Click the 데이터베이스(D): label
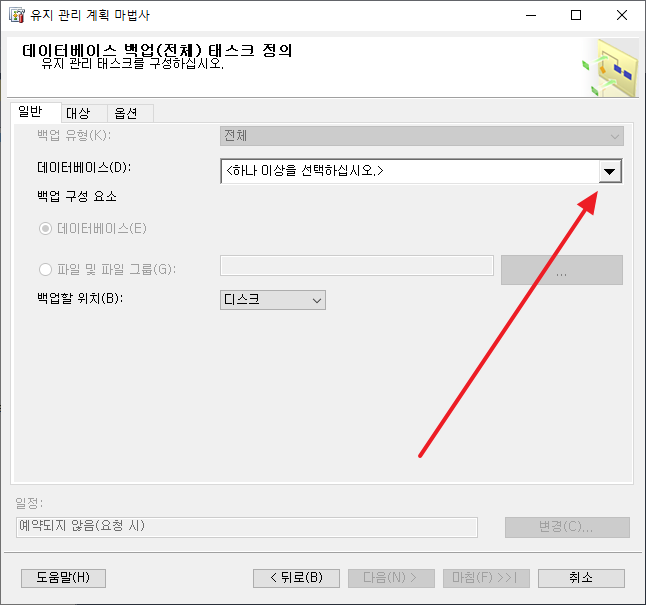This screenshot has width=646, height=605. point(84,168)
